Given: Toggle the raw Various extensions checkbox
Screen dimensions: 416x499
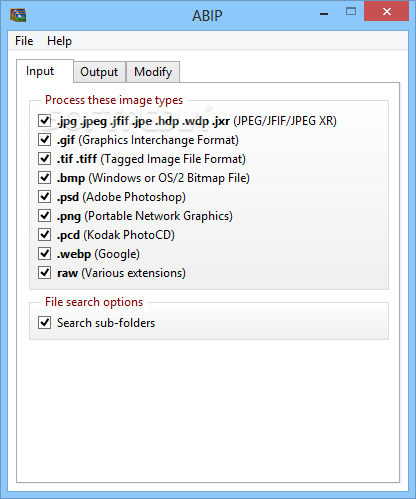Looking at the screenshot, I should pyautogui.click(x=44, y=273).
